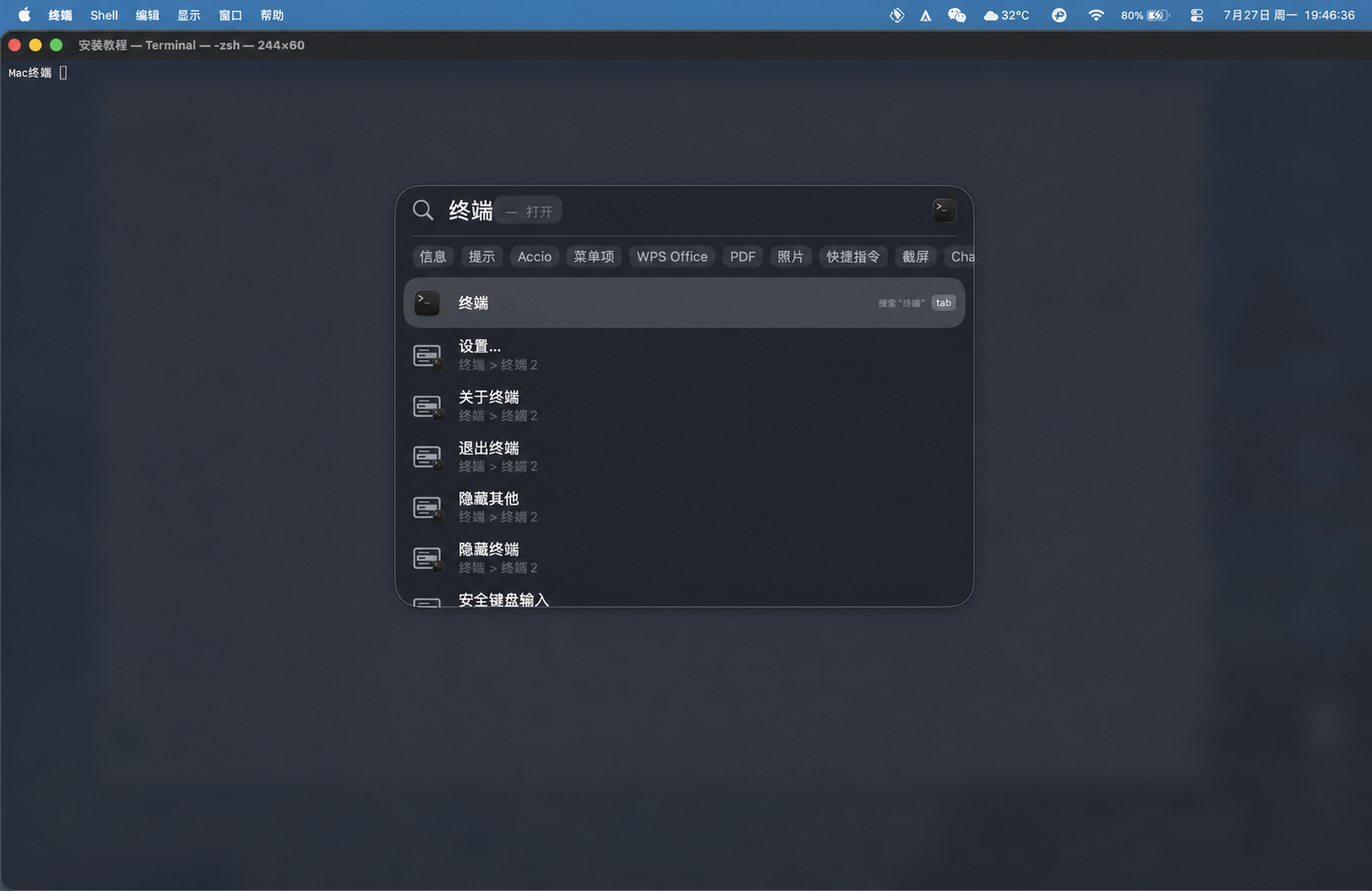Minimize the Terminal window with yellow button

(x=35, y=45)
